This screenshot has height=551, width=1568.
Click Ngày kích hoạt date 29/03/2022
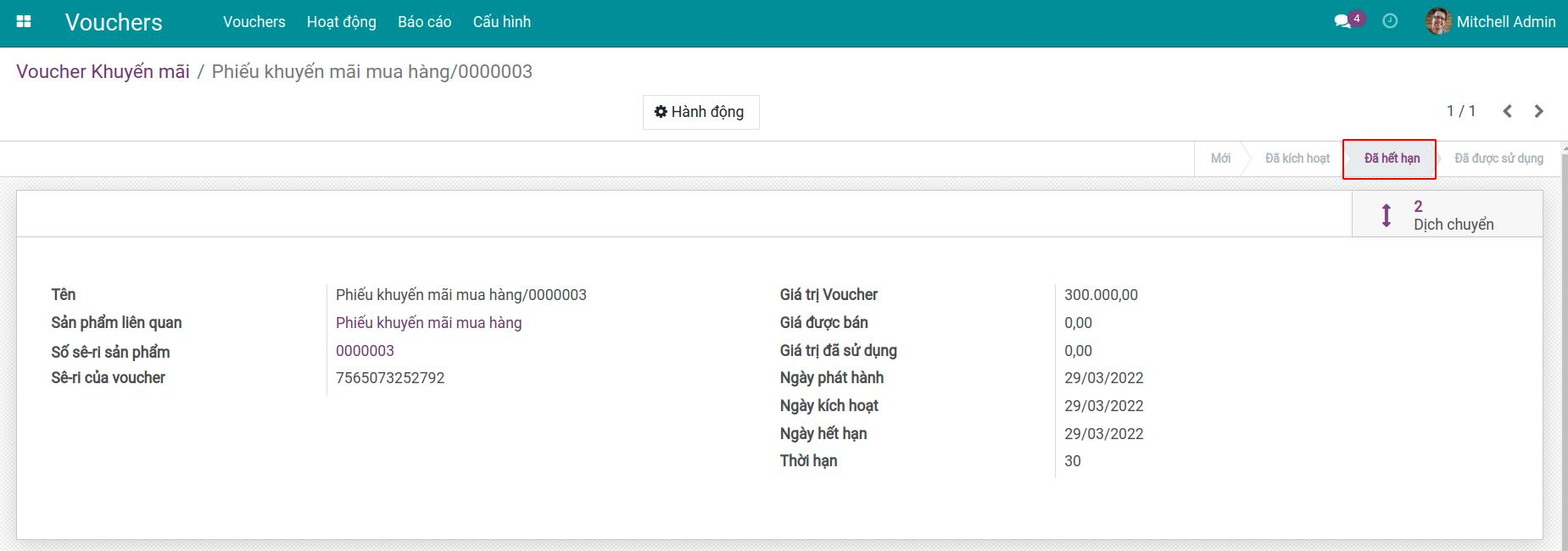1103,406
